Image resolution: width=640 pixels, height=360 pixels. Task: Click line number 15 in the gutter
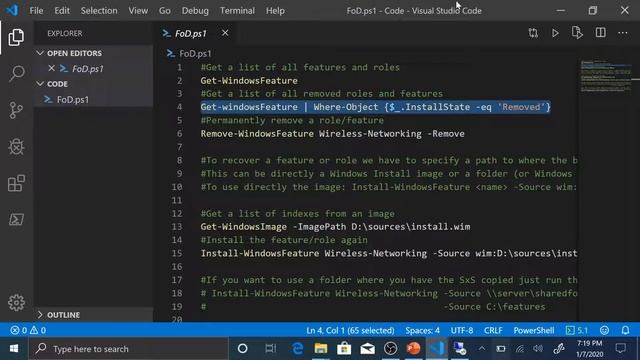(177, 253)
